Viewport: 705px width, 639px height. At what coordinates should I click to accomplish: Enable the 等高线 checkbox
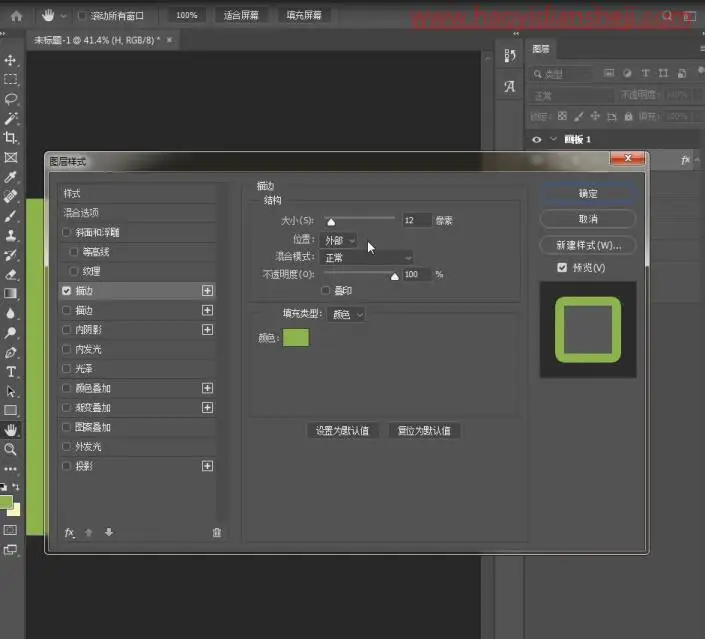click(x=74, y=252)
